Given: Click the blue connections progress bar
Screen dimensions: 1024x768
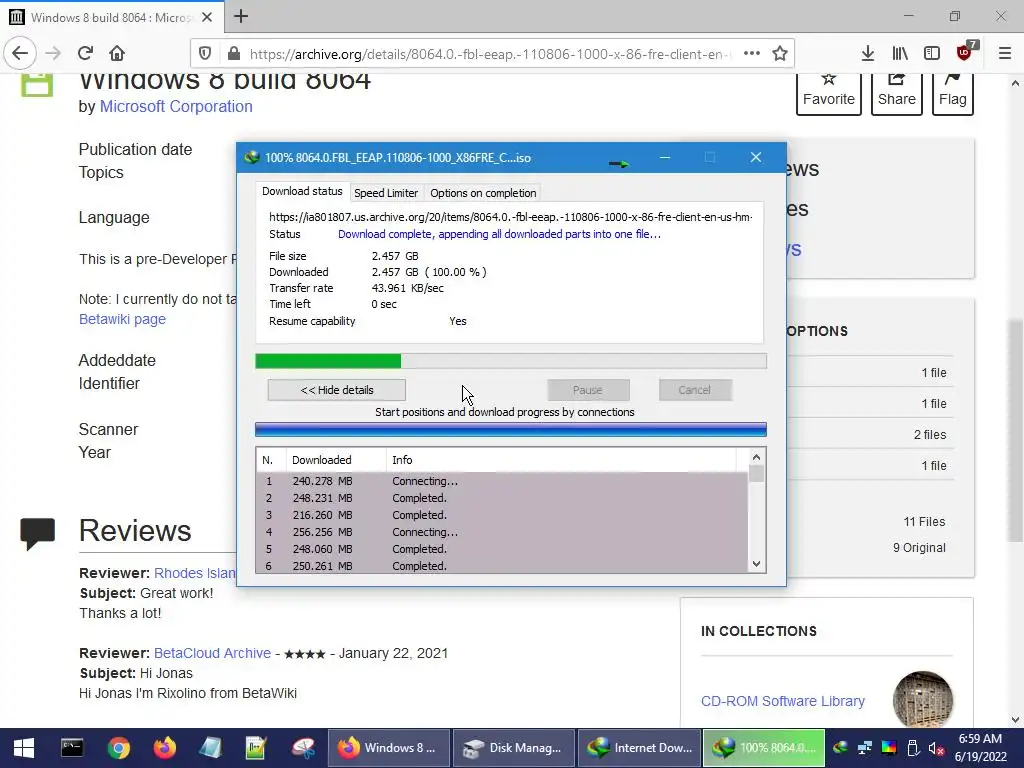Looking at the screenshot, I should coord(511,429).
